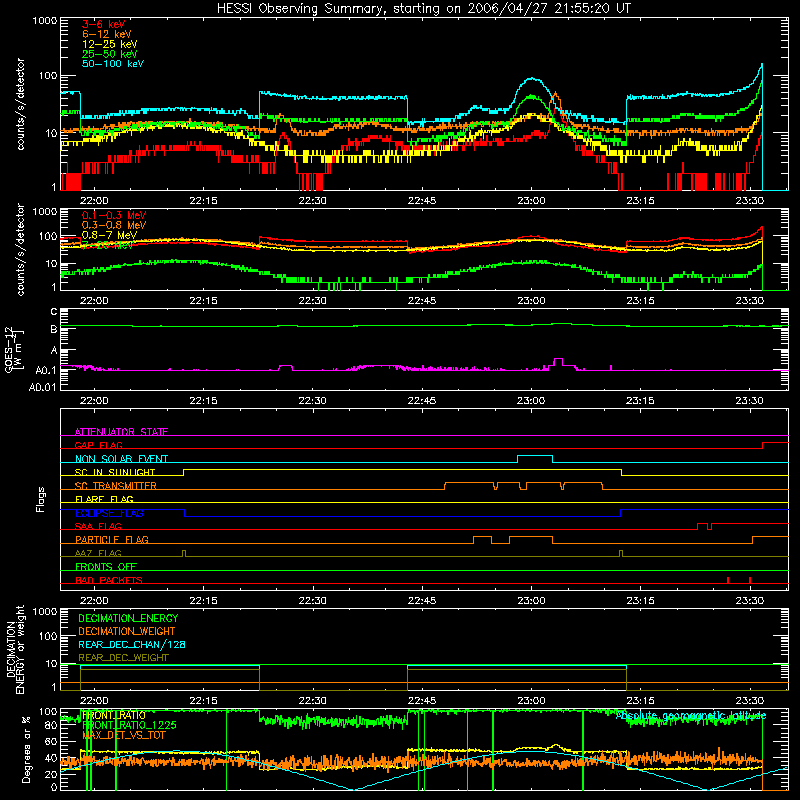Select the ECLIPSE_FLAG label
This screenshot has width=800, height=800.
(109, 513)
